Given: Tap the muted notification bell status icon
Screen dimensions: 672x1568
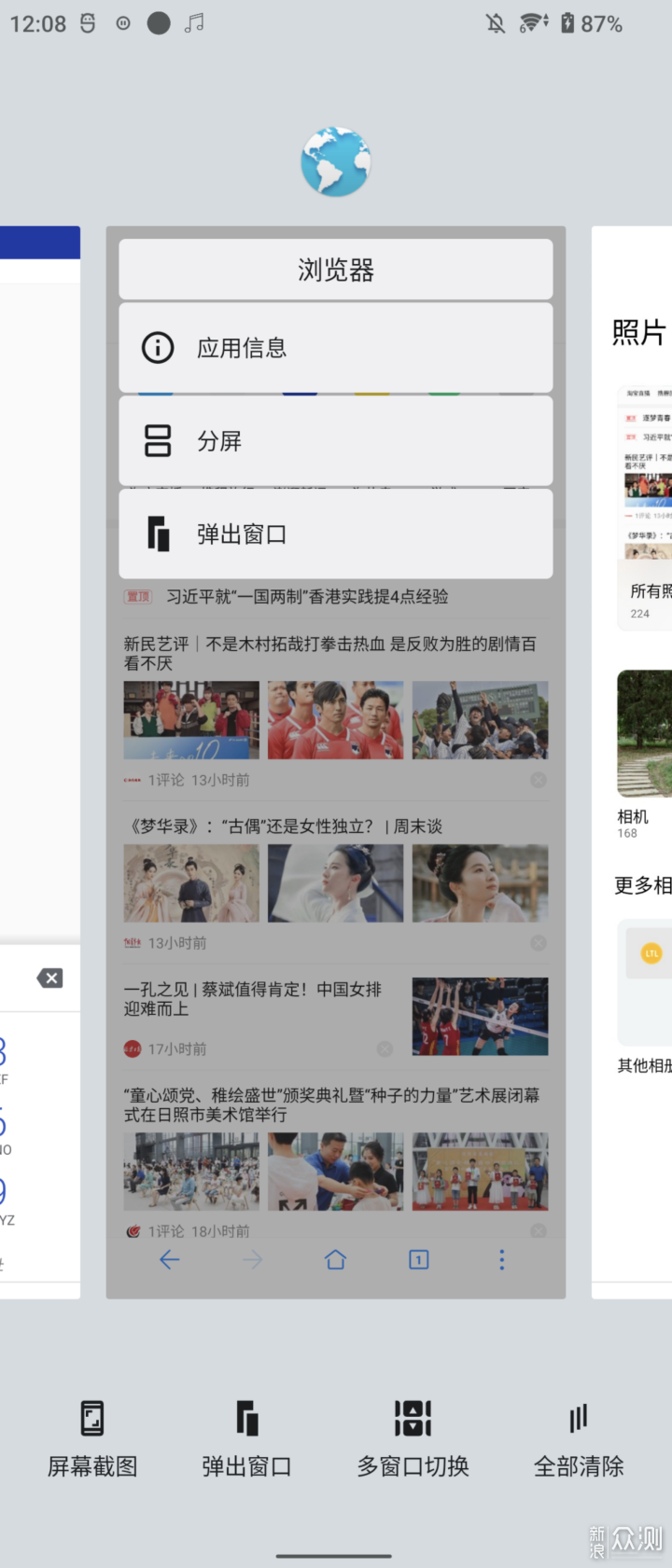Looking at the screenshot, I should coord(496,23).
